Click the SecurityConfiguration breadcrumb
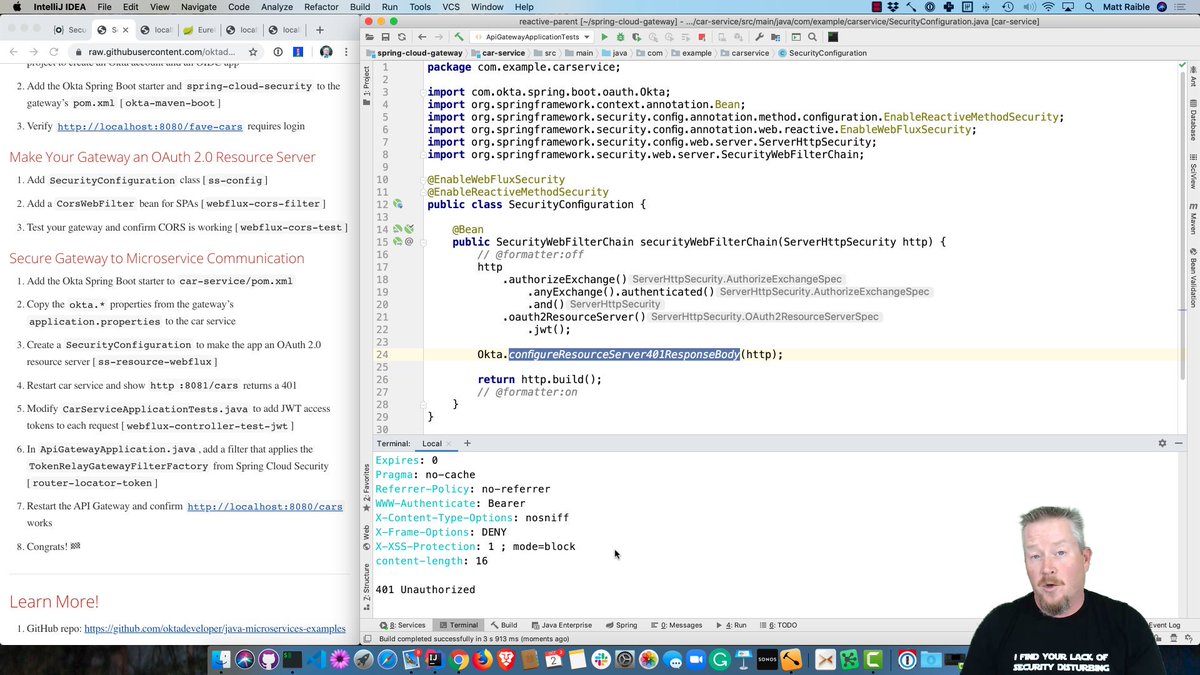 tap(821, 53)
